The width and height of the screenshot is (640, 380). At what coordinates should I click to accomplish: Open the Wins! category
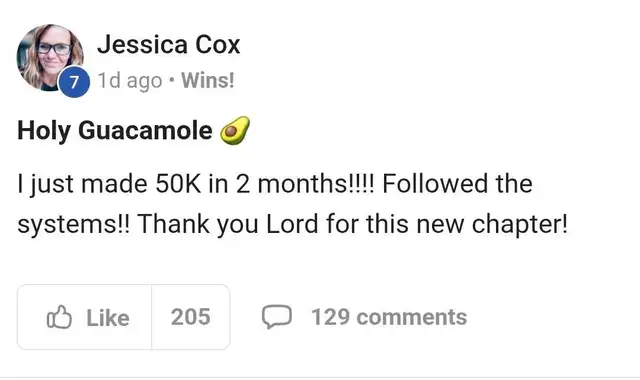click(x=208, y=80)
